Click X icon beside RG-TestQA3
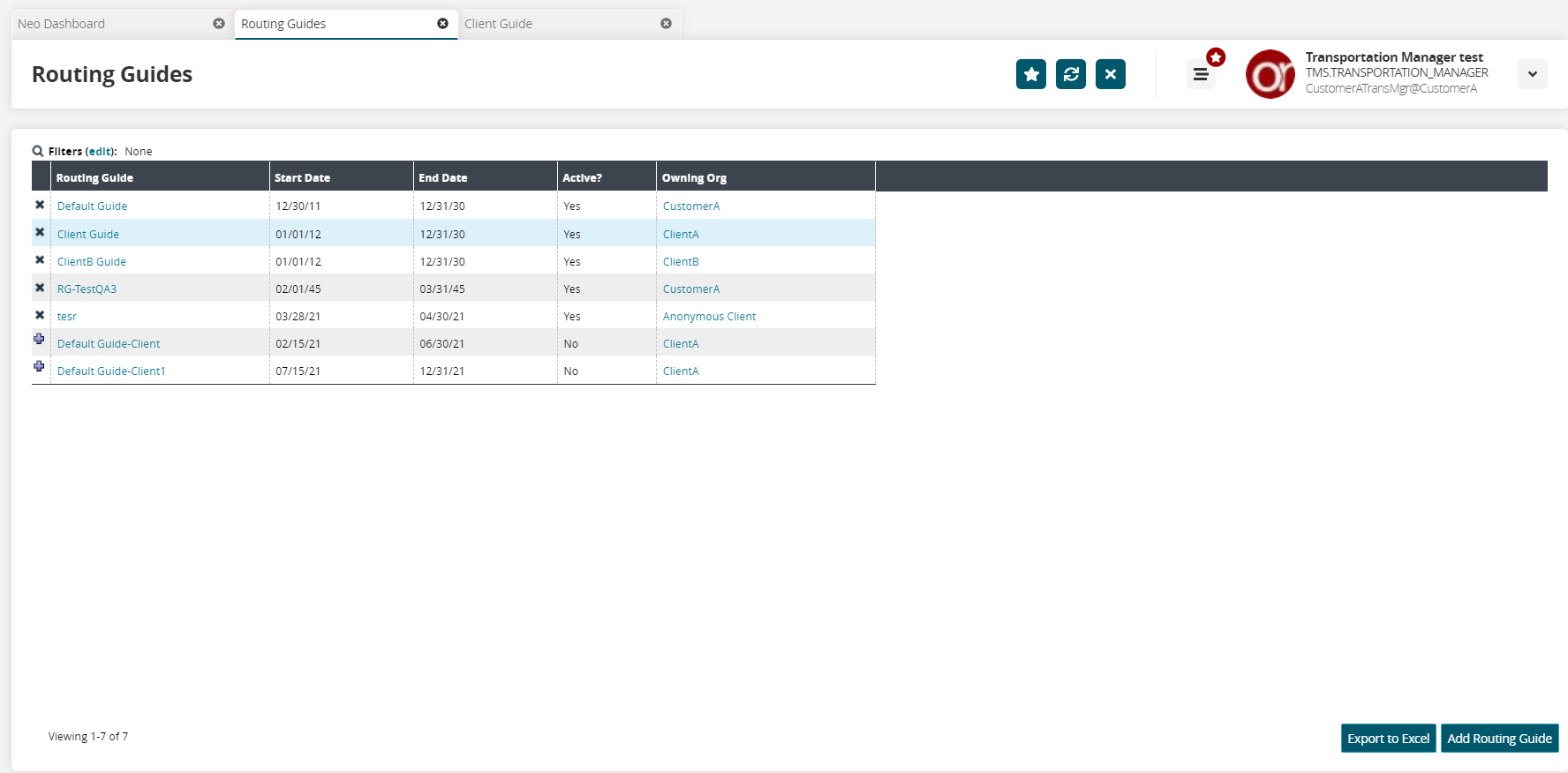 40,288
